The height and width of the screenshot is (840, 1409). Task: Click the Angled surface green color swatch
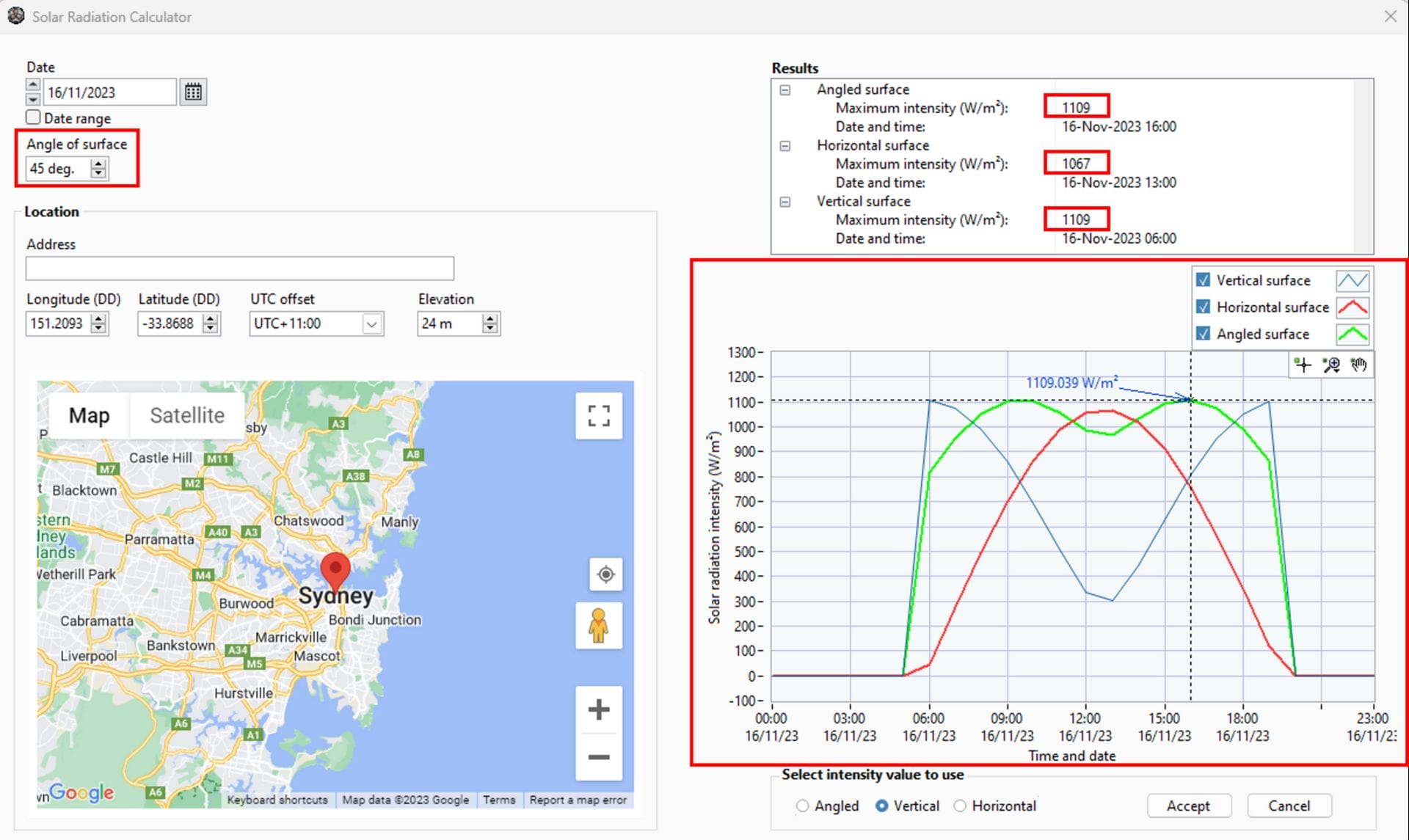click(x=1352, y=335)
